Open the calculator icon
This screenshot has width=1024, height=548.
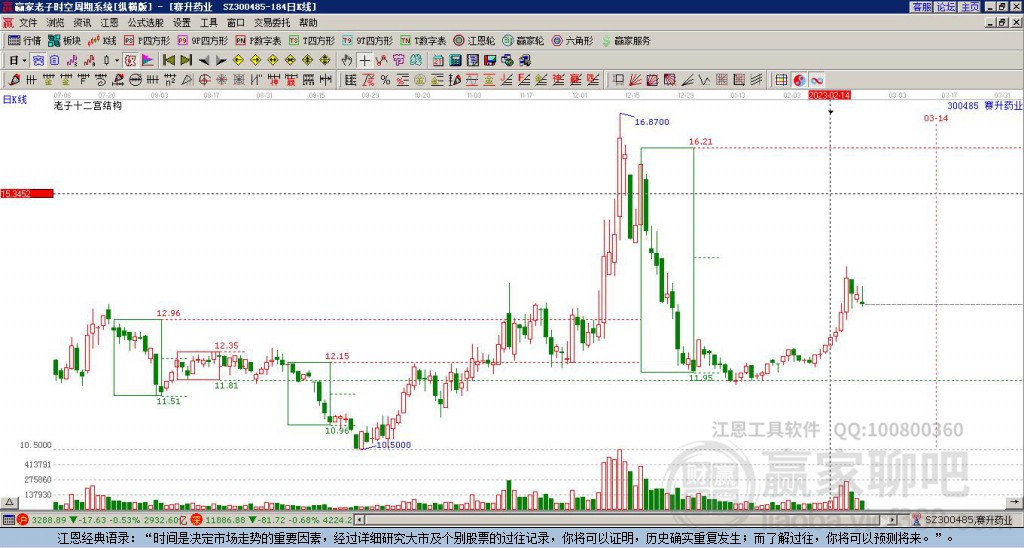pos(455,61)
